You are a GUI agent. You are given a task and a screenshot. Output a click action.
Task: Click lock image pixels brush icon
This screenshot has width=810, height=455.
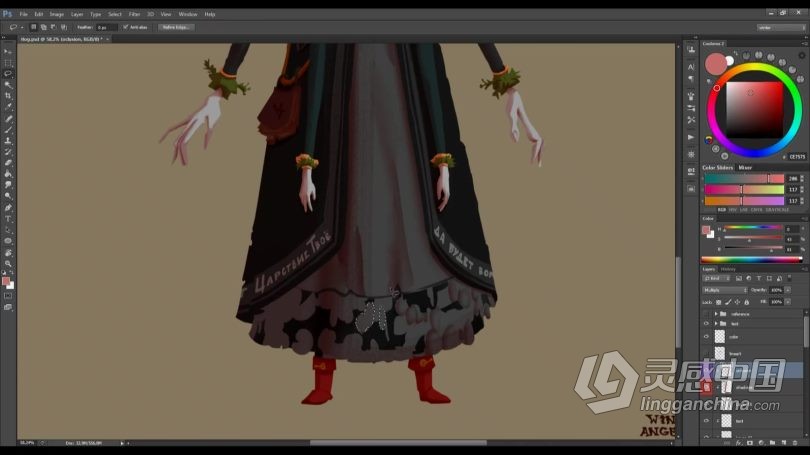coord(728,302)
